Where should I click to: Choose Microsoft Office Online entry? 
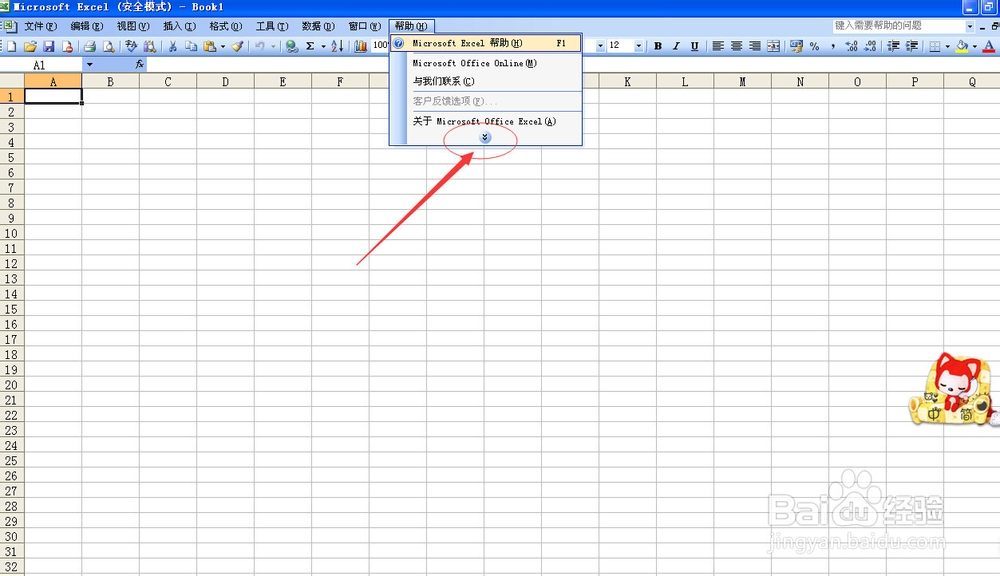click(486, 63)
